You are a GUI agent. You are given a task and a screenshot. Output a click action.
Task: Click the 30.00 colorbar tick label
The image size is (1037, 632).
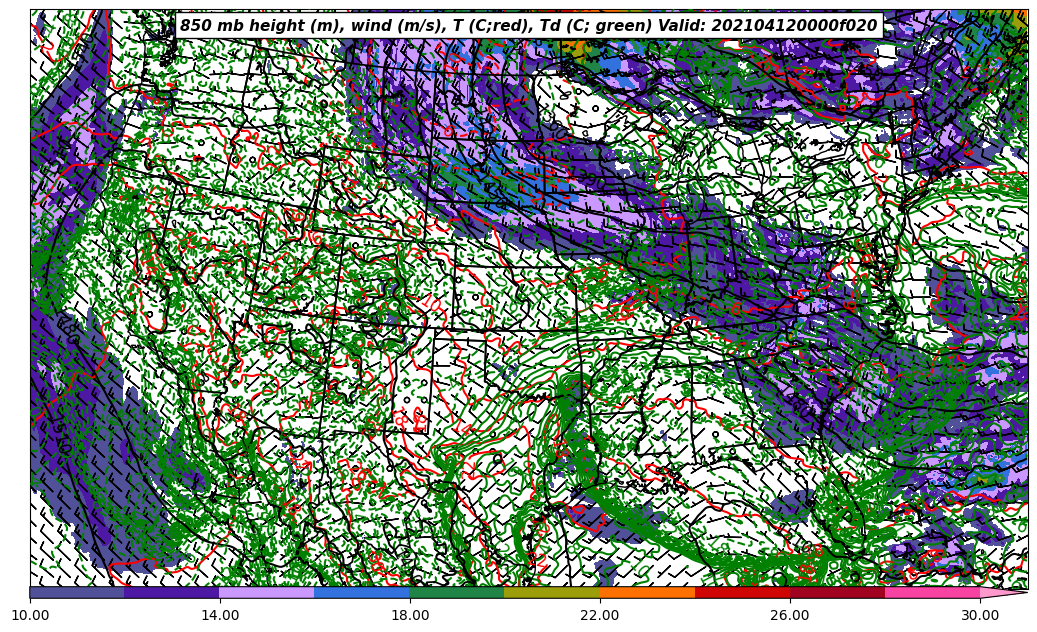pyautogui.click(x=980, y=616)
